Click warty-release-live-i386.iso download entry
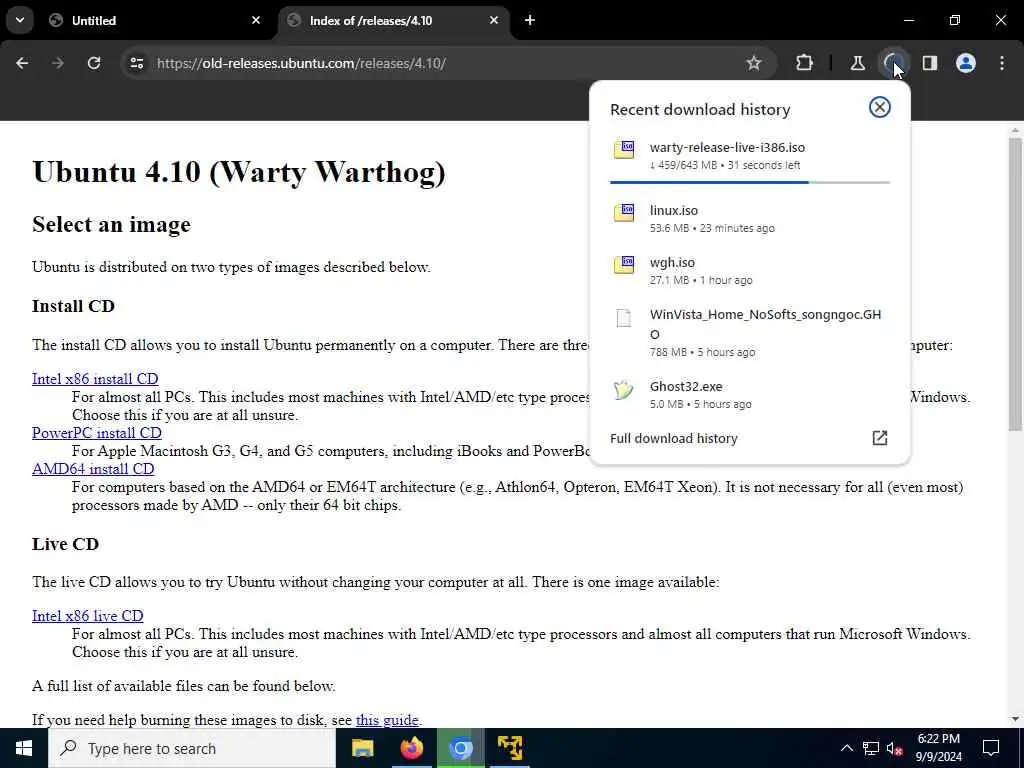This screenshot has width=1024, height=768. 750,157
